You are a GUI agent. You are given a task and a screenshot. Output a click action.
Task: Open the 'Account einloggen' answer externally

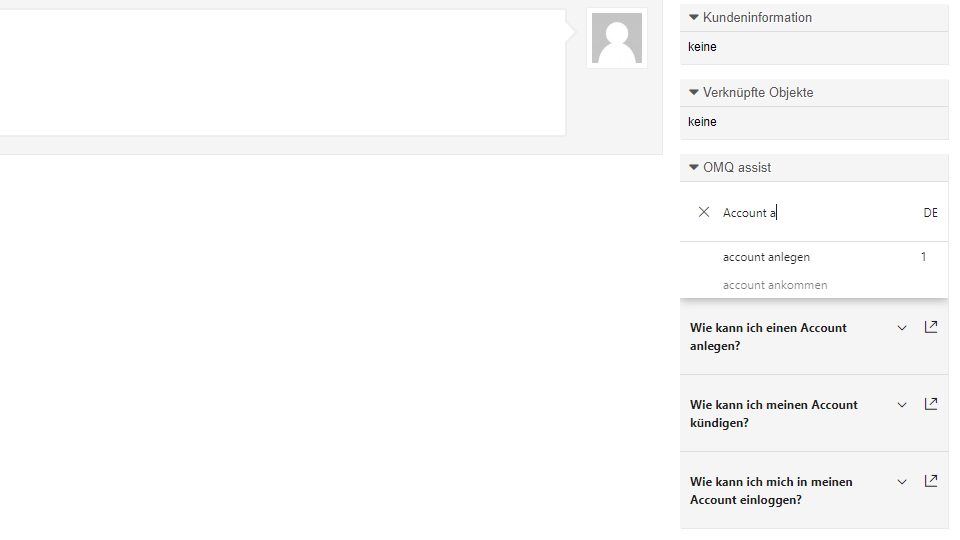[x=931, y=481]
